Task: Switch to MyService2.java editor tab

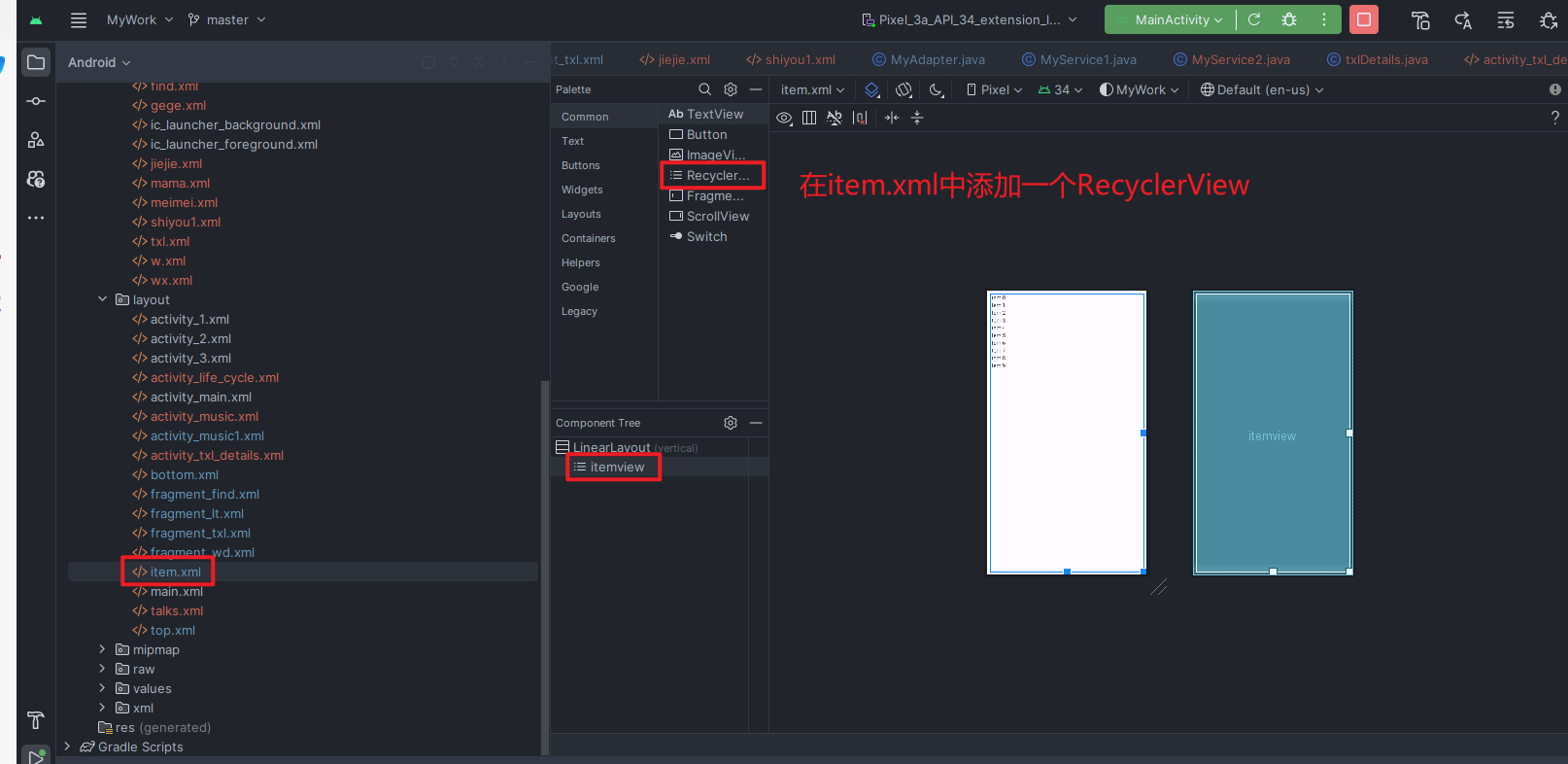Action: coord(1231,59)
